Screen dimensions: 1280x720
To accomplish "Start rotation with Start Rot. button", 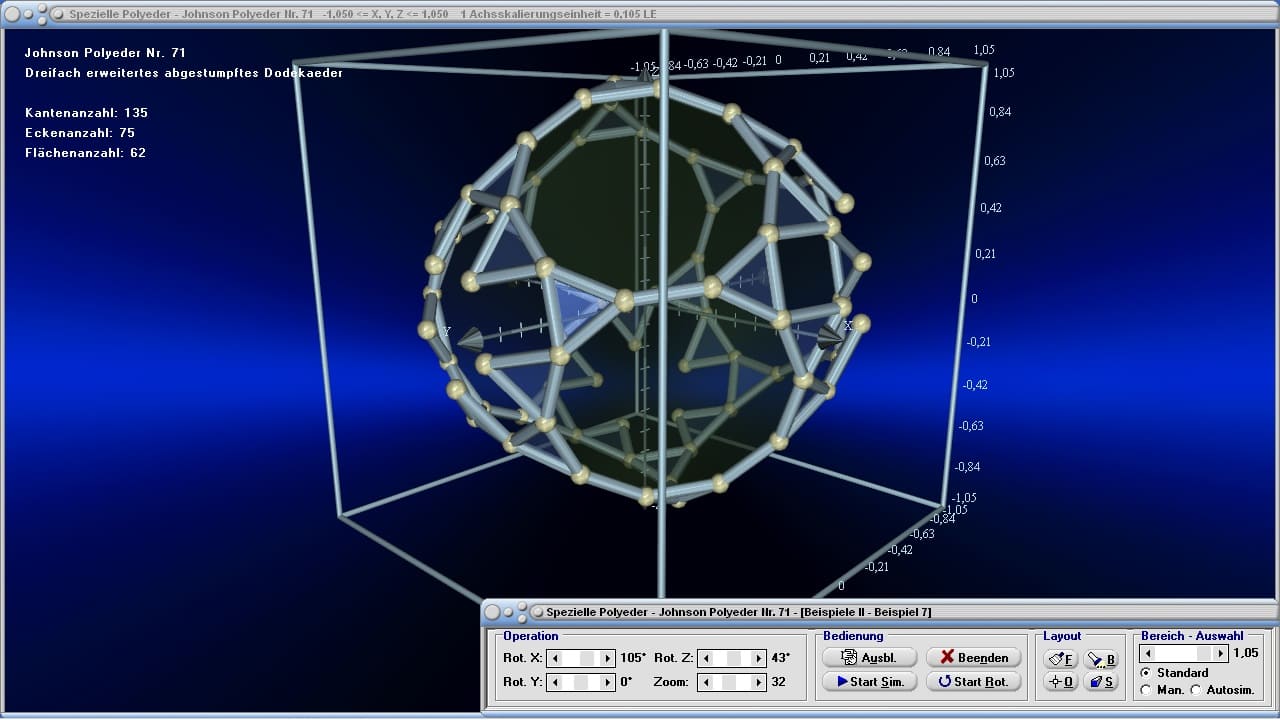I will [974, 682].
